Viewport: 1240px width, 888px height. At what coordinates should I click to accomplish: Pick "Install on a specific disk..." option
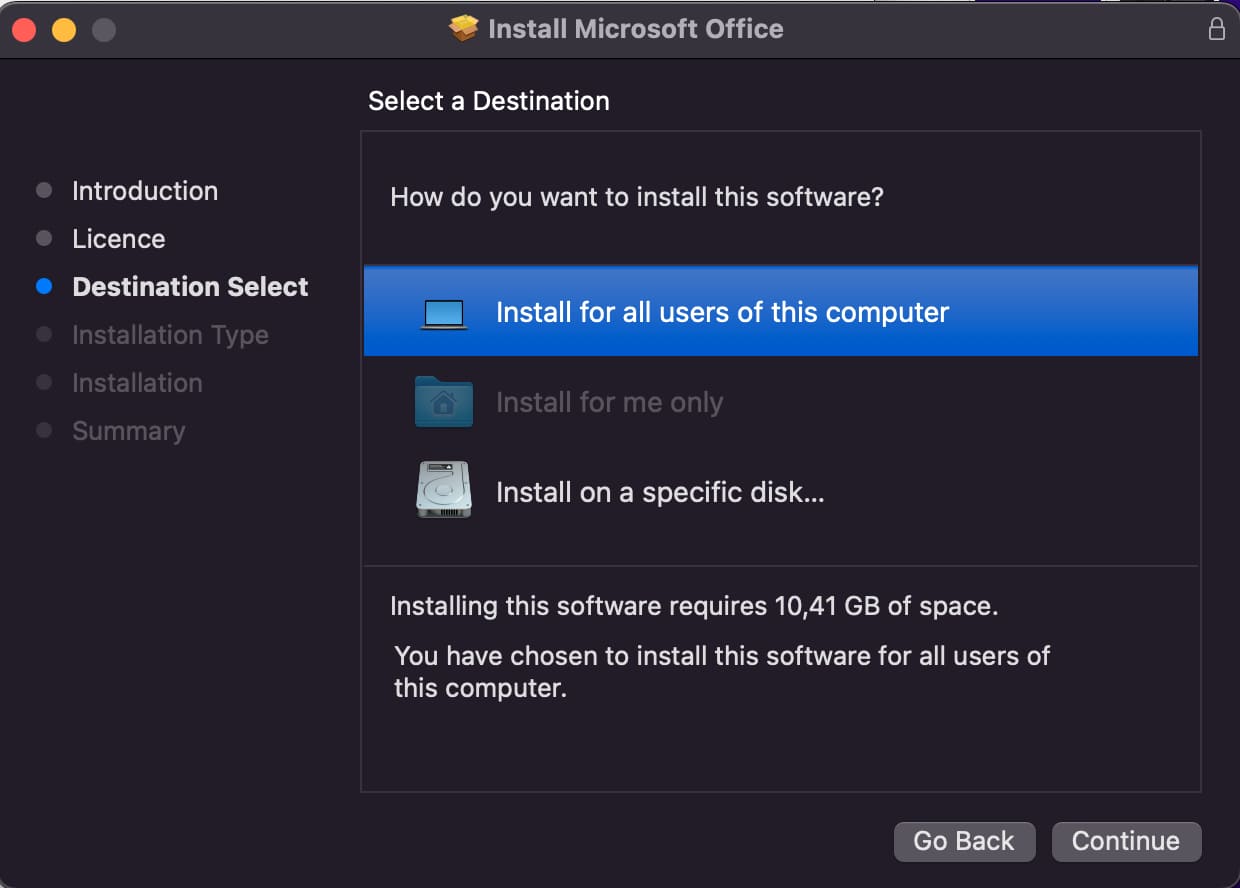(660, 493)
